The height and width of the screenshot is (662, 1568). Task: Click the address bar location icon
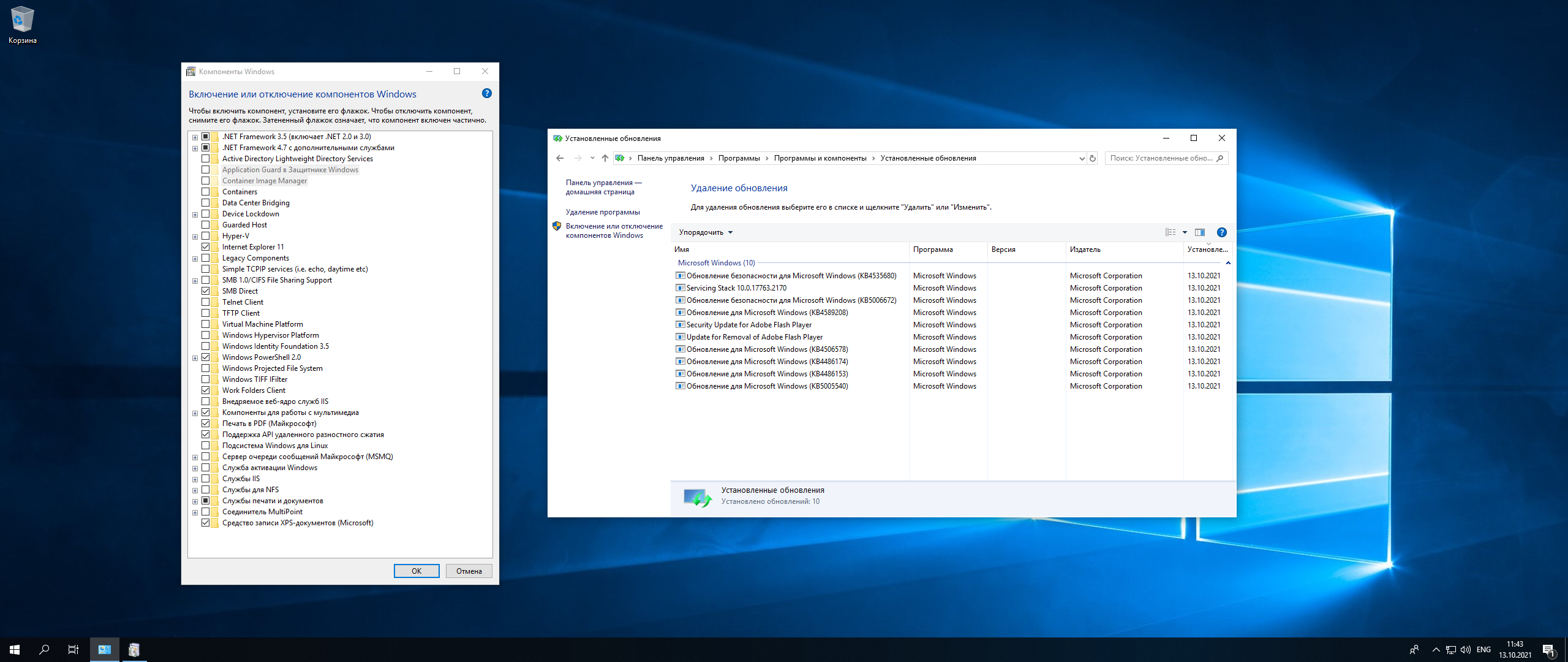click(620, 158)
